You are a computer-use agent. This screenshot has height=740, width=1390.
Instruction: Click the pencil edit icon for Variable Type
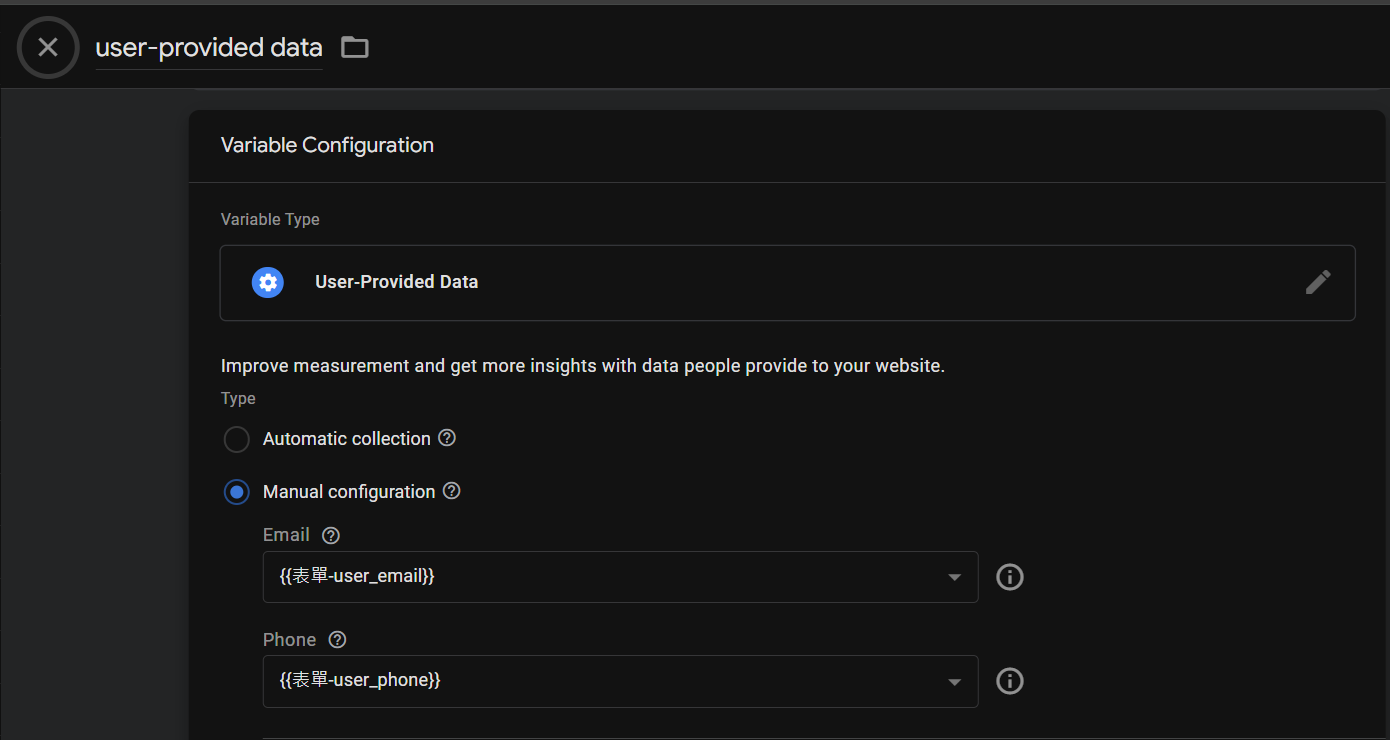tap(1318, 282)
